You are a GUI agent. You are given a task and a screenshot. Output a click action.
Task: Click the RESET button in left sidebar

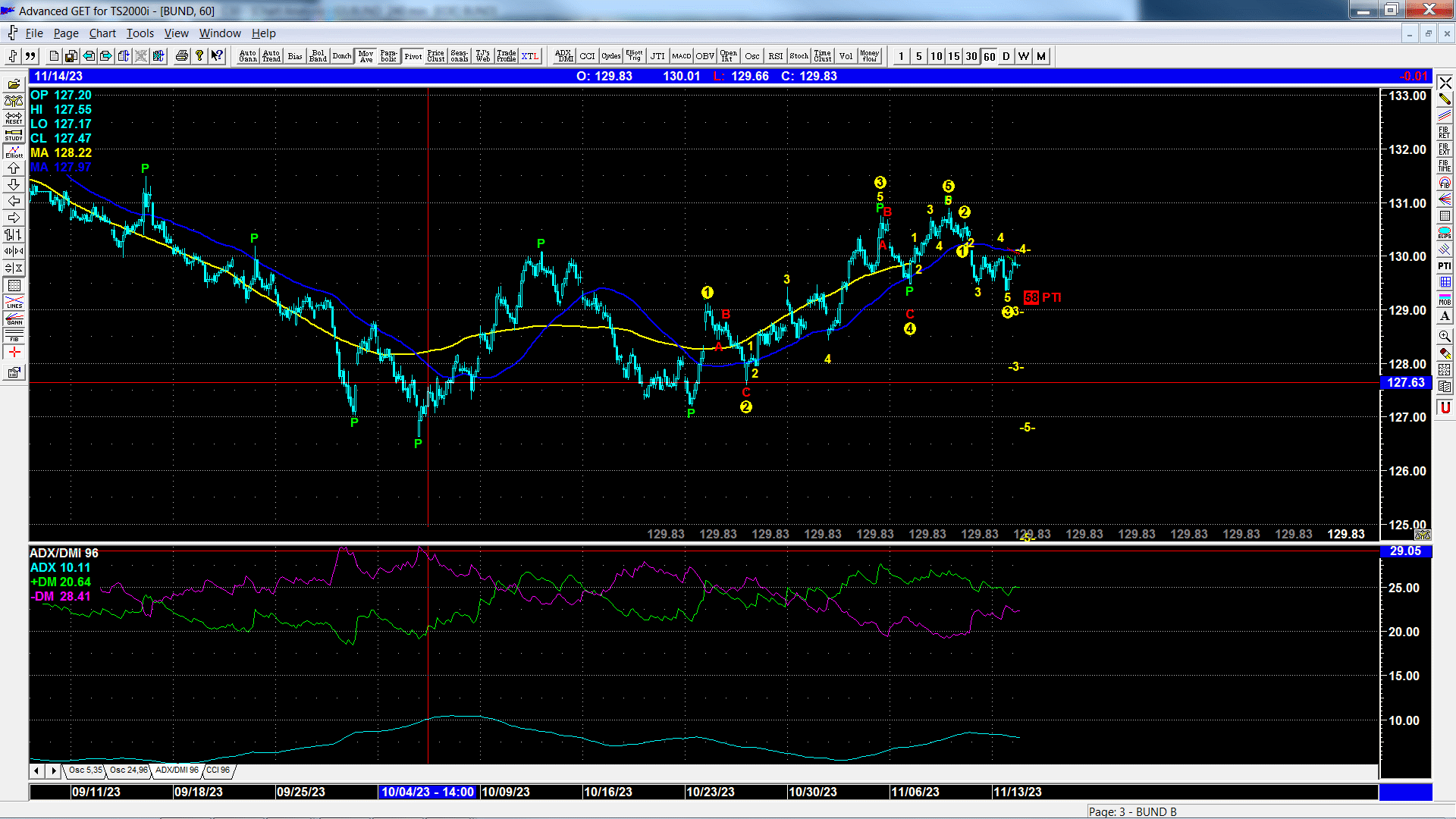pyautogui.click(x=14, y=118)
